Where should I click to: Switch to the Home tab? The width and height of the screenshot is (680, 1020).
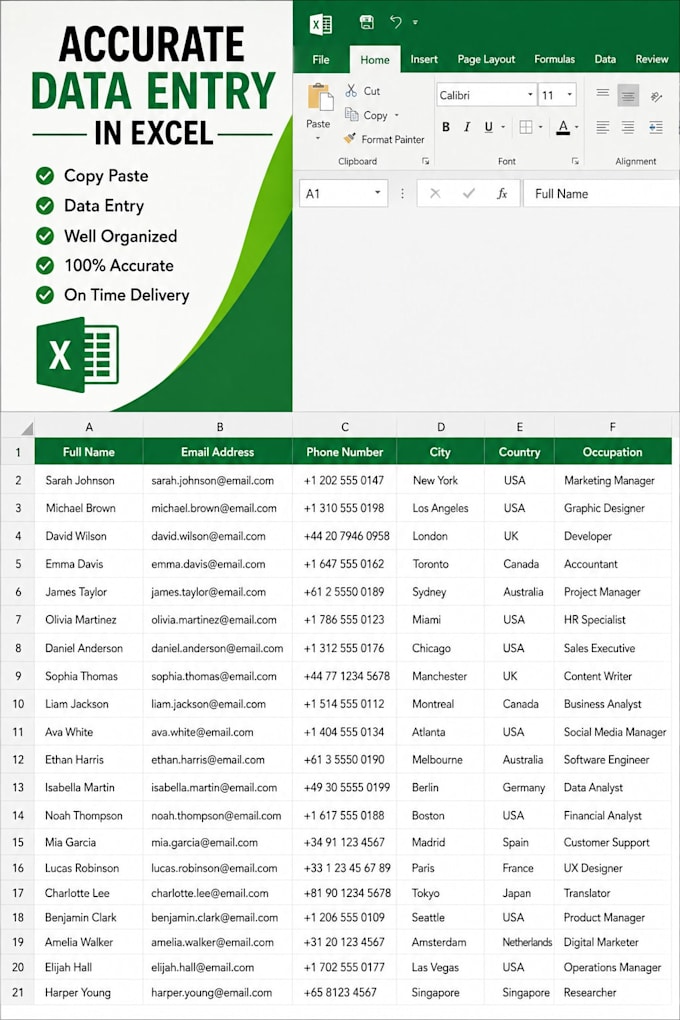coord(375,60)
